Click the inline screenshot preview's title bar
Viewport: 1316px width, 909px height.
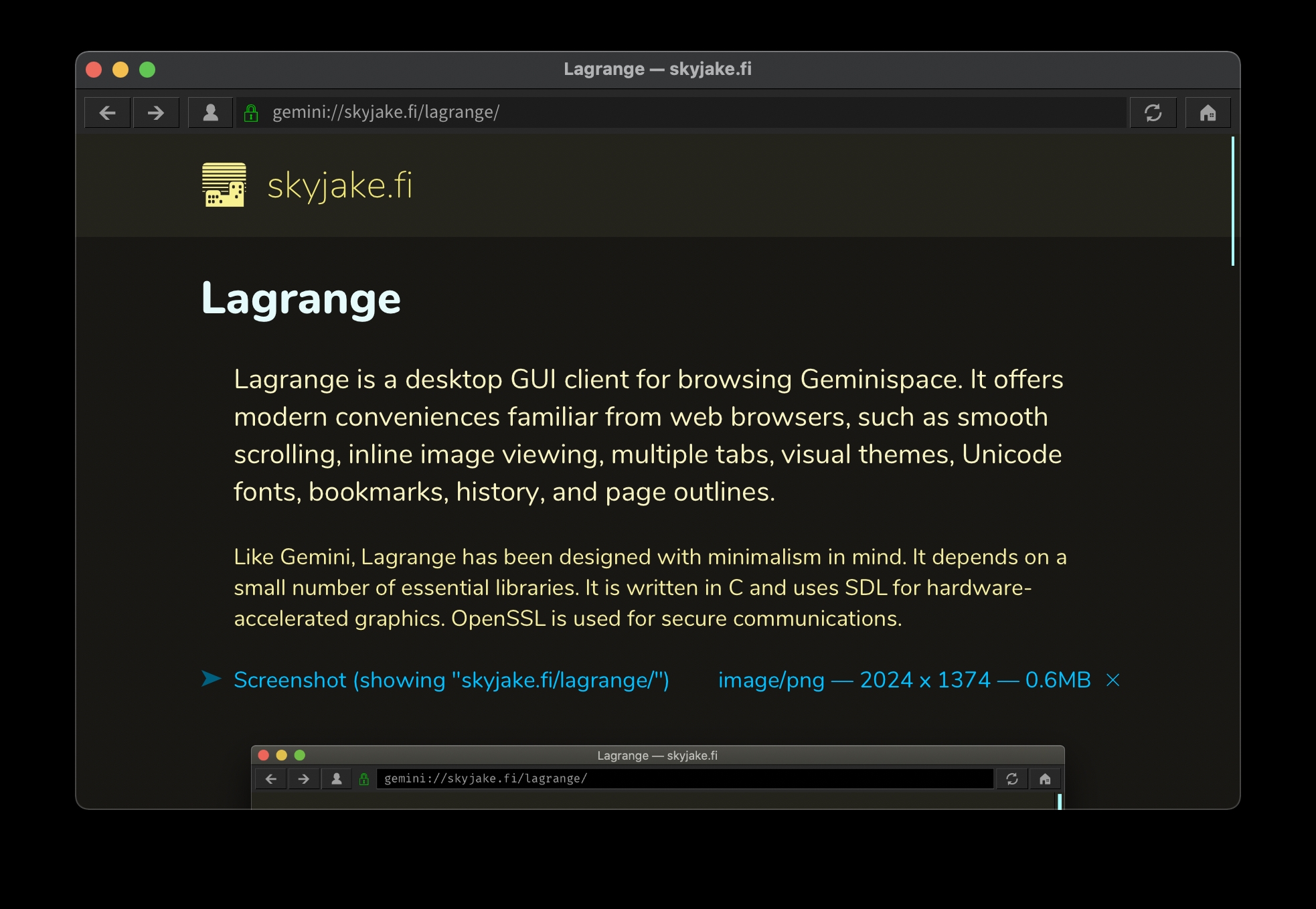[x=657, y=755]
